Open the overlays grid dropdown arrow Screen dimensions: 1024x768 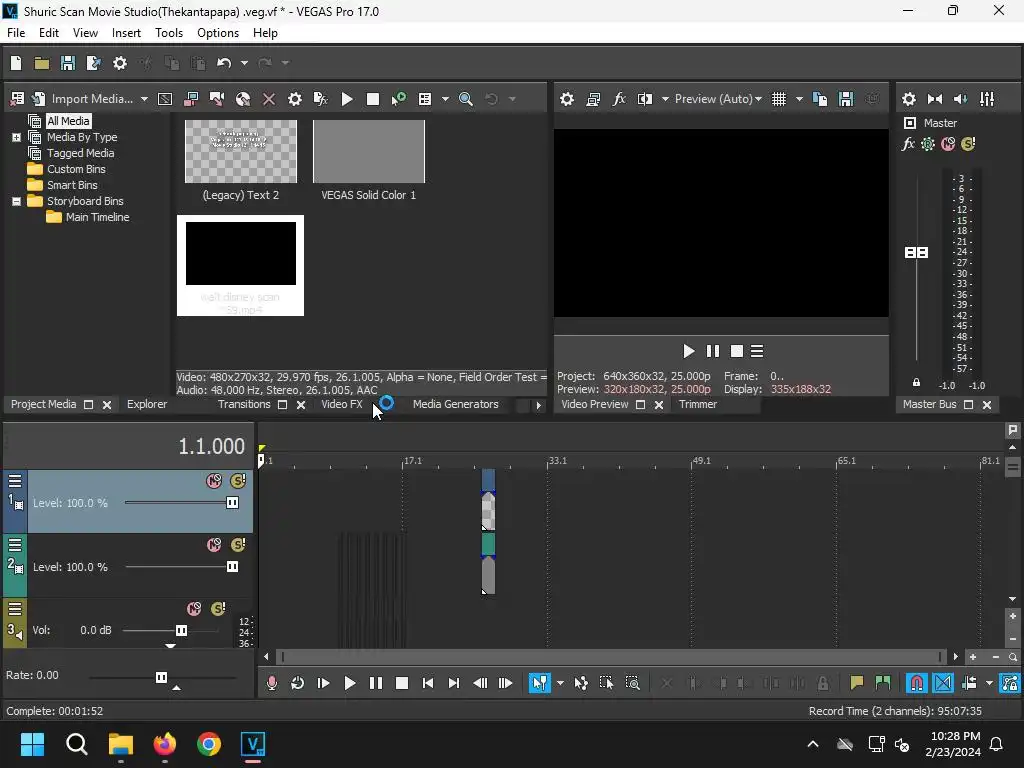[799, 99]
